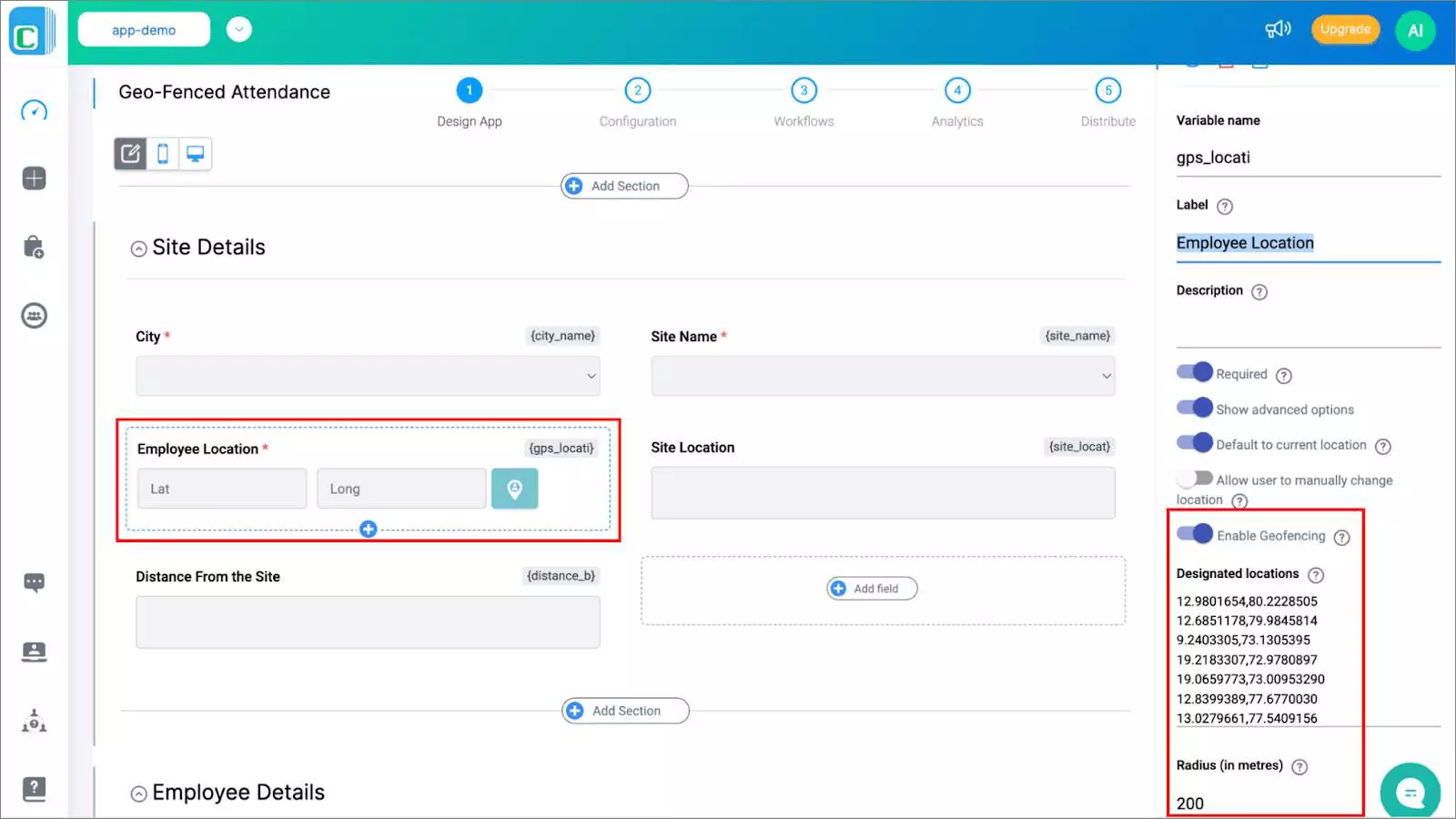This screenshot has width=1456, height=819.
Task: Enable Allow user to manually change location
Action: click(x=1195, y=478)
